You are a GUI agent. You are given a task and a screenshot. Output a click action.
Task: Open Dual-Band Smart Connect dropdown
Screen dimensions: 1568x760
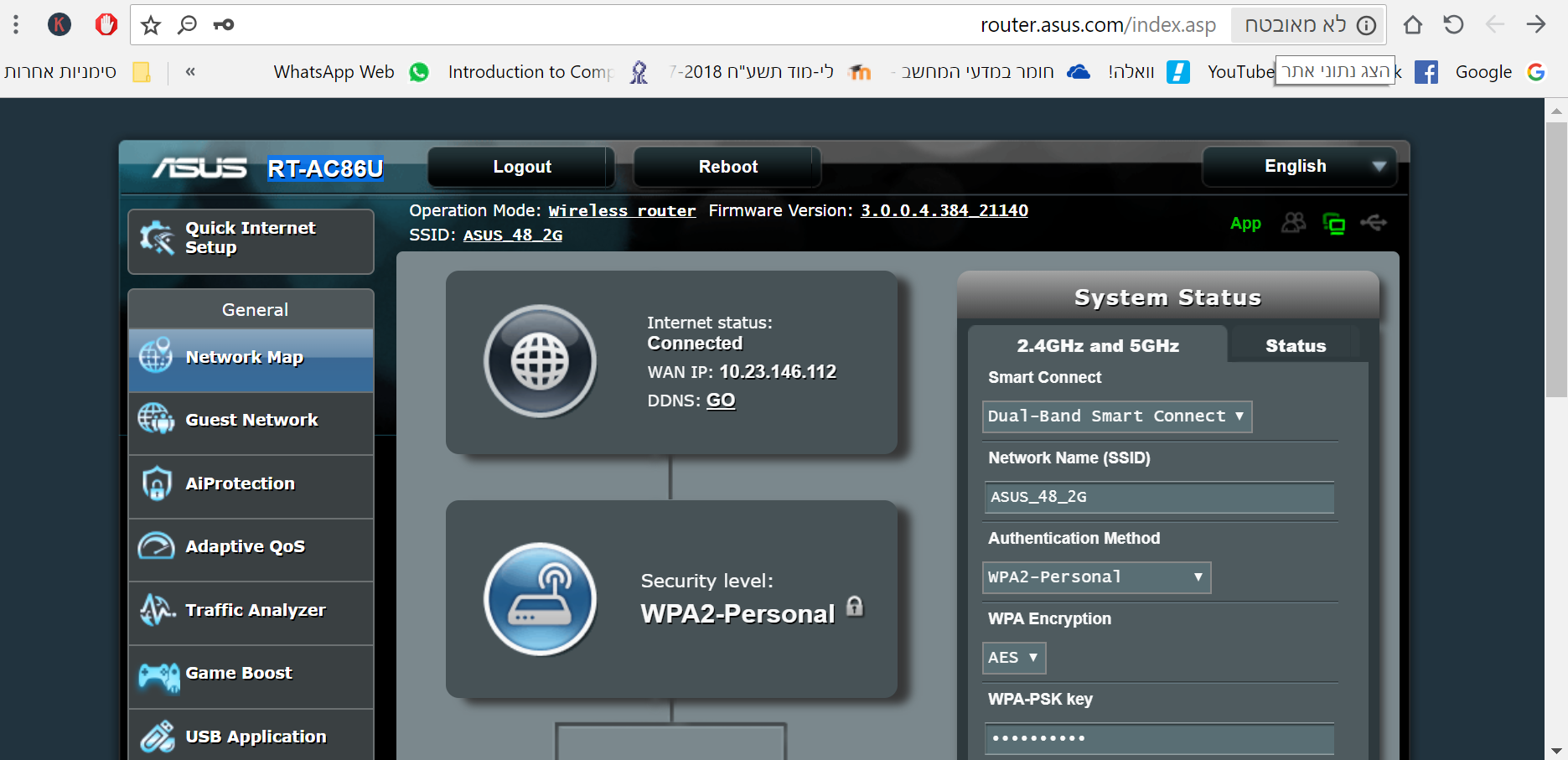[1117, 416]
